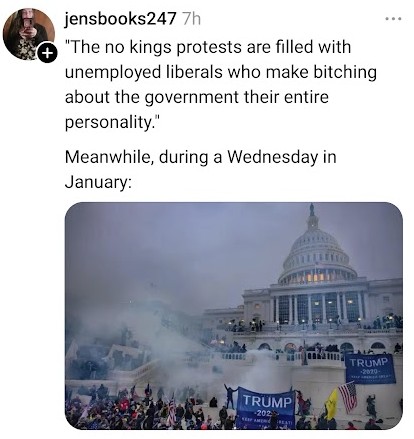This screenshot has height=439, width=414.
Task: Open jensbooks247's profile picture
Action: (x=29, y=34)
